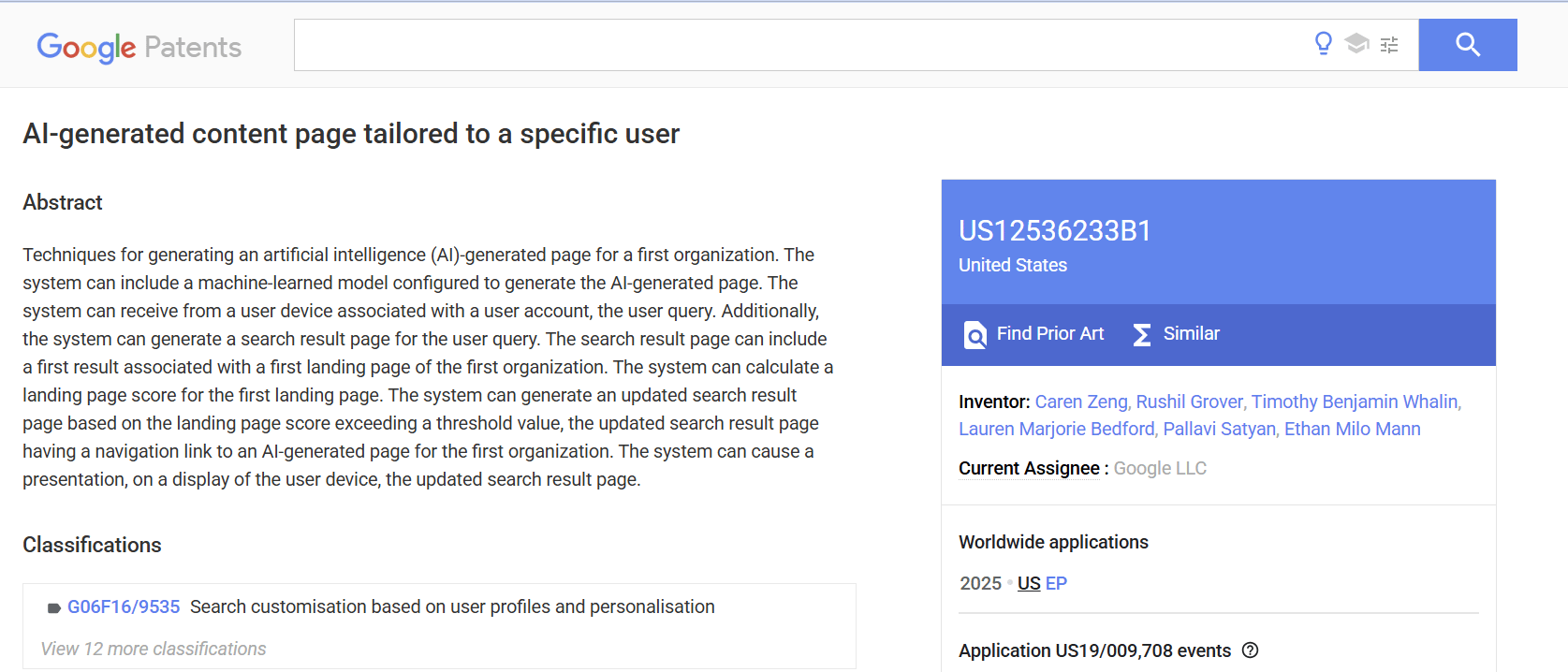Click the blue magnifier search button
This screenshot has width=1568, height=672.
coord(1467,45)
